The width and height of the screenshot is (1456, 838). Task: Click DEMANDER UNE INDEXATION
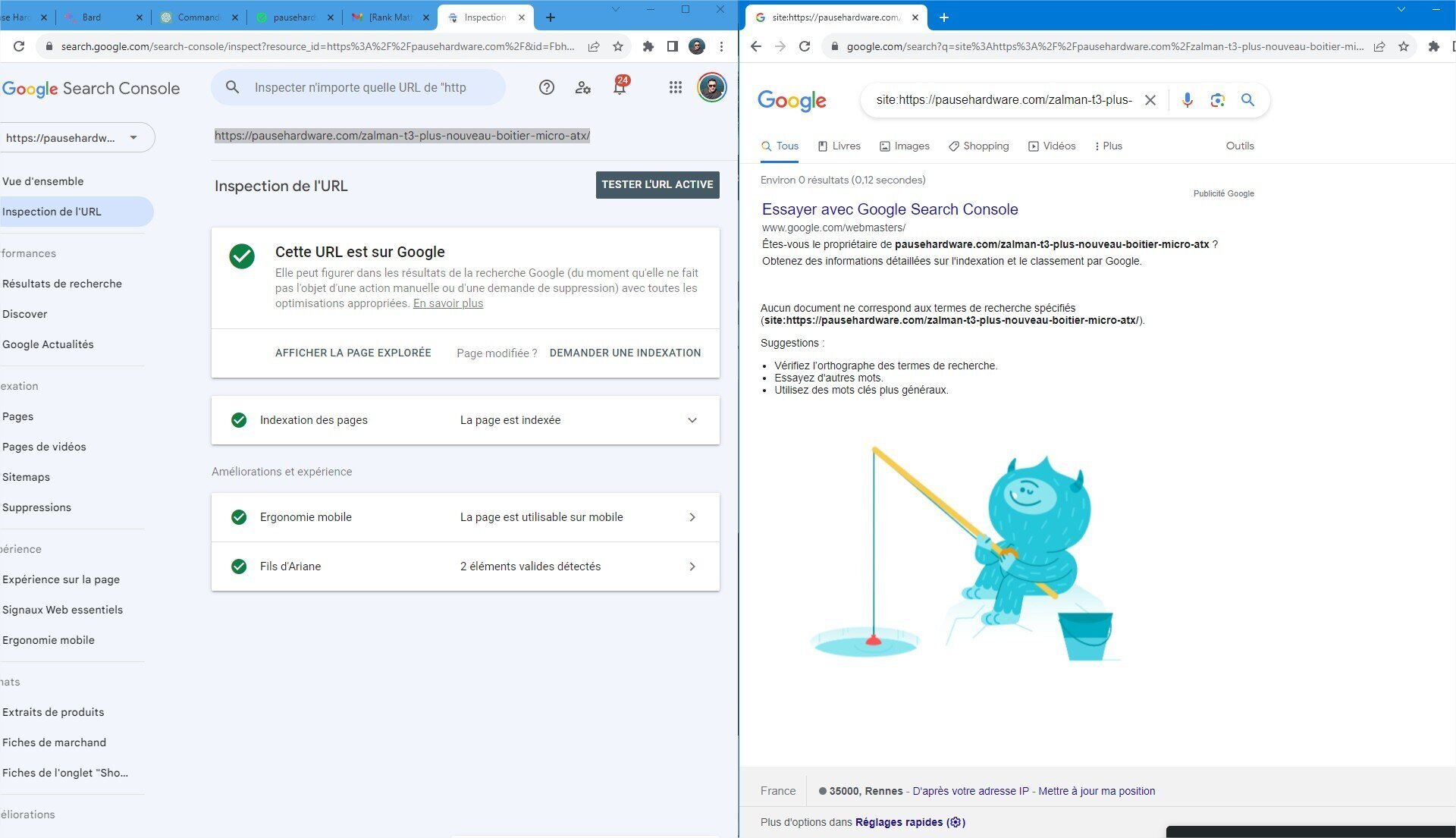click(625, 353)
